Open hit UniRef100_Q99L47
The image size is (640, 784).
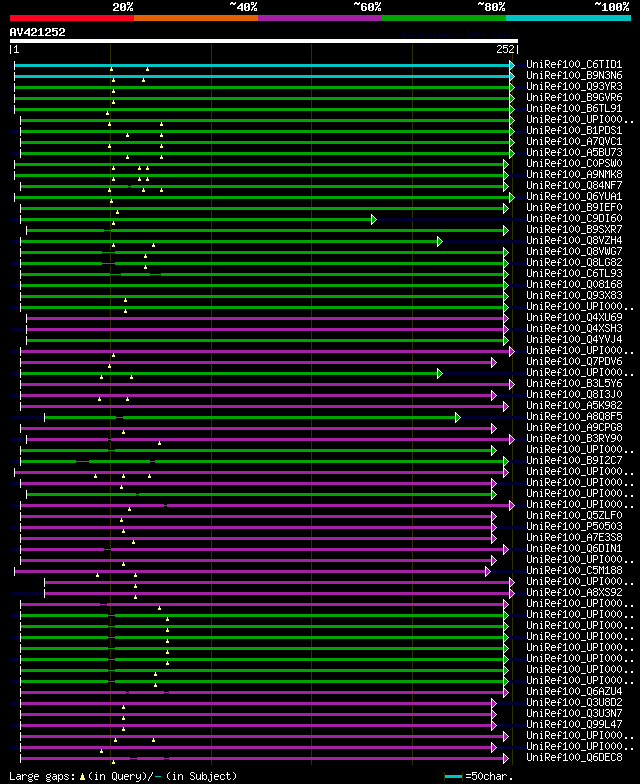(x=574, y=724)
